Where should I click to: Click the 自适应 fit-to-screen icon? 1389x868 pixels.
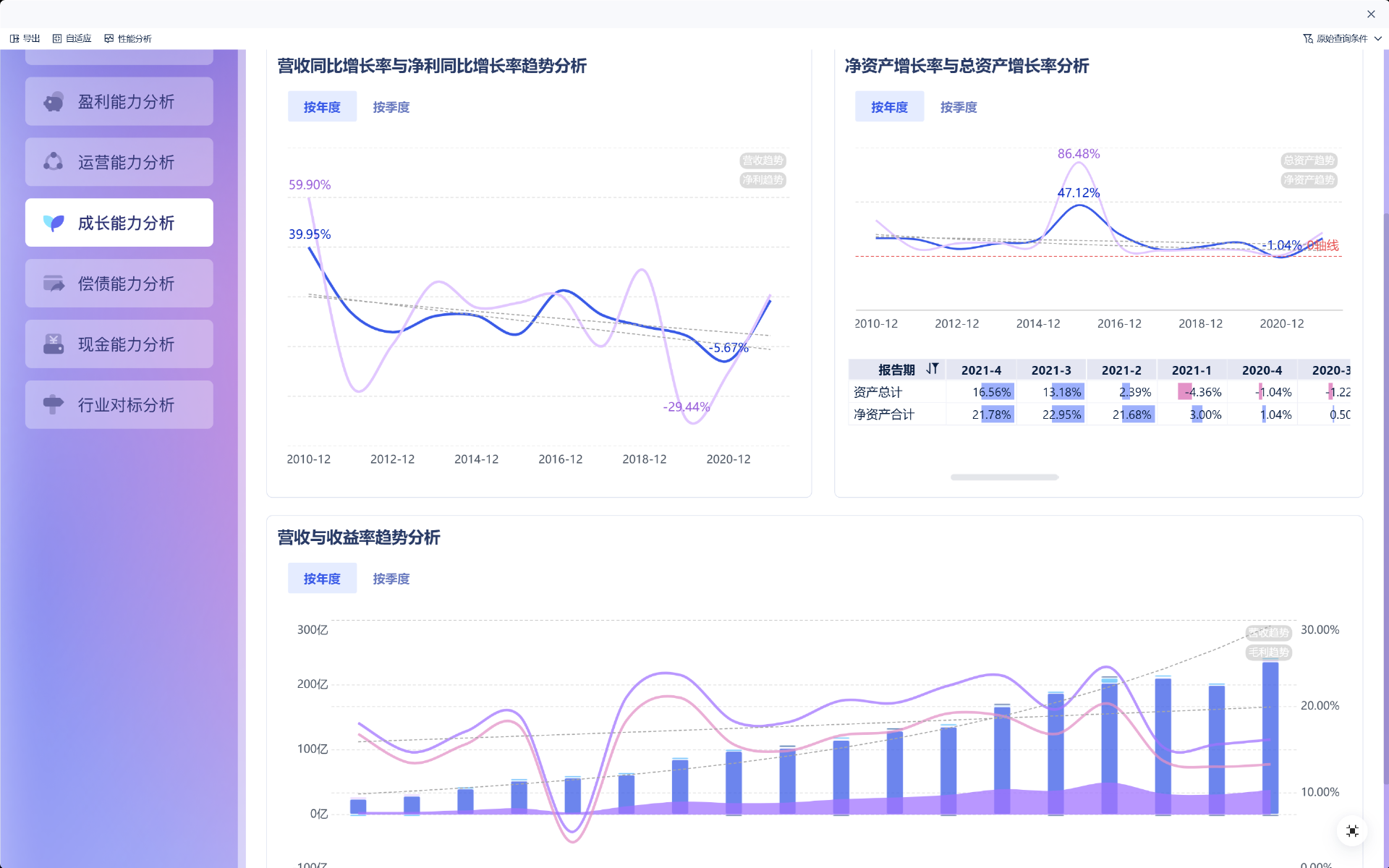[x=57, y=38]
